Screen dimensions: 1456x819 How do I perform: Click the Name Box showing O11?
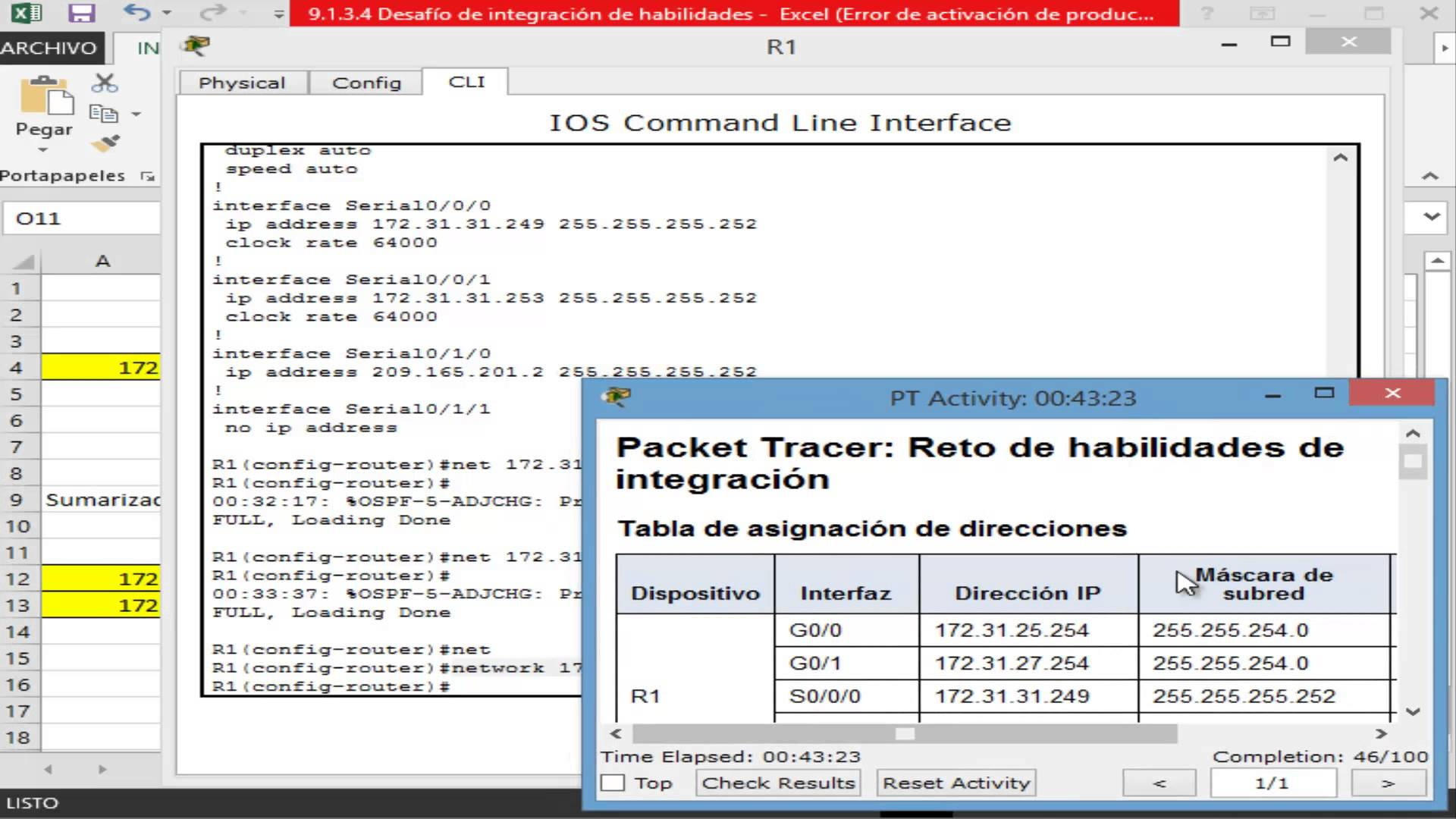click(x=82, y=218)
